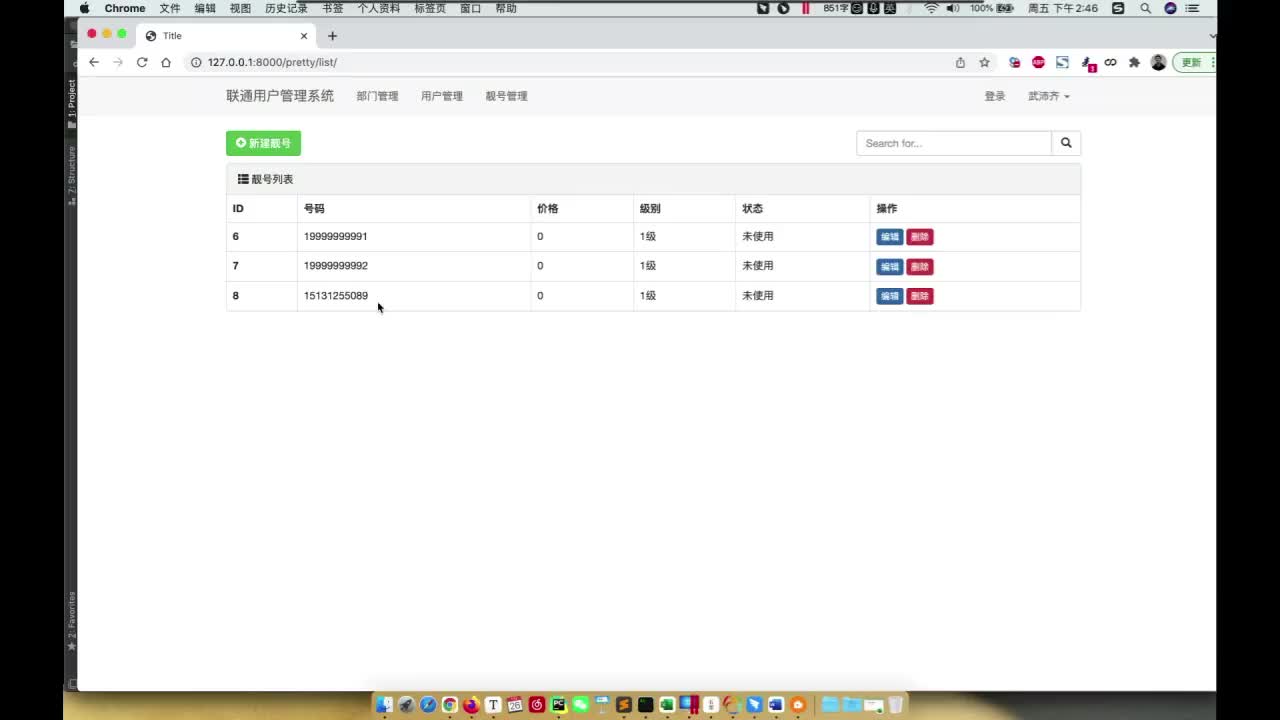
Task: Bookmark this page with the star
Action: coord(984,62)
